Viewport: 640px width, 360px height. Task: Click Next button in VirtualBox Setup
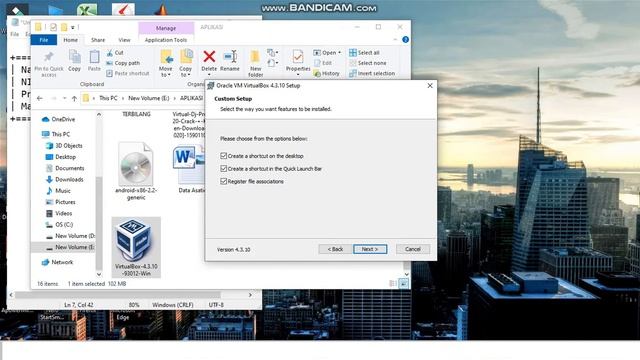coord(370,249)
